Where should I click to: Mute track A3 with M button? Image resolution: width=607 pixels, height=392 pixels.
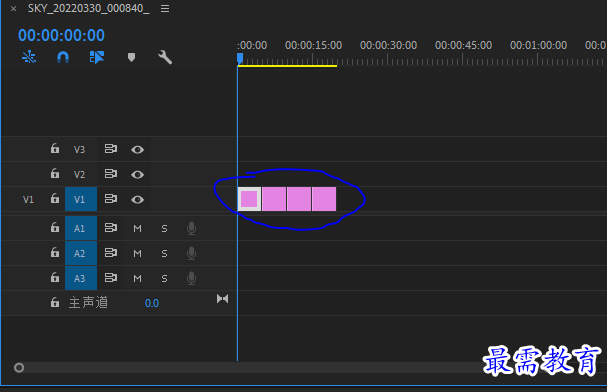(137, 279)
